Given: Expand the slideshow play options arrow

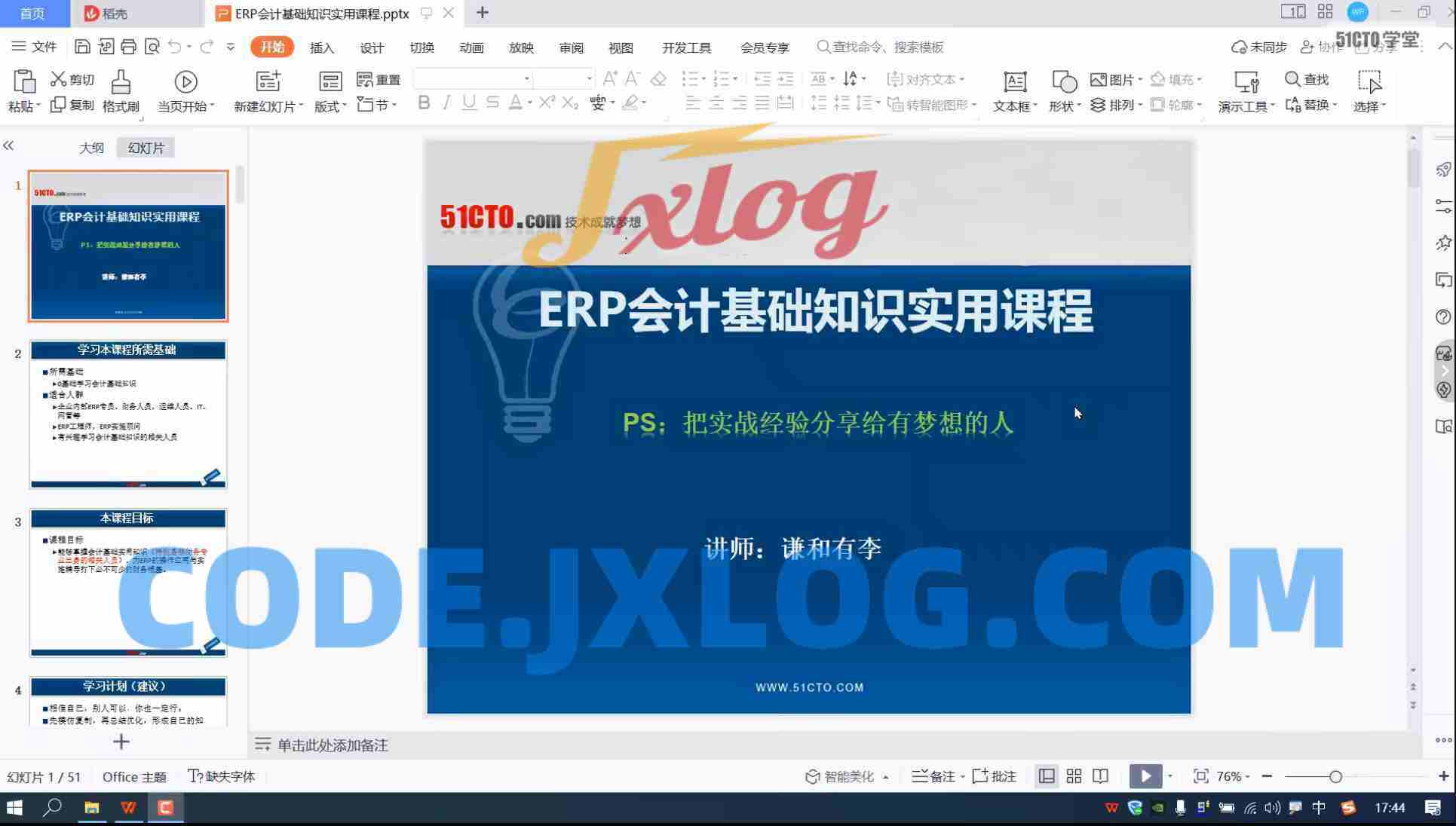Looking at the screenshot, I should pos(1169,776).
